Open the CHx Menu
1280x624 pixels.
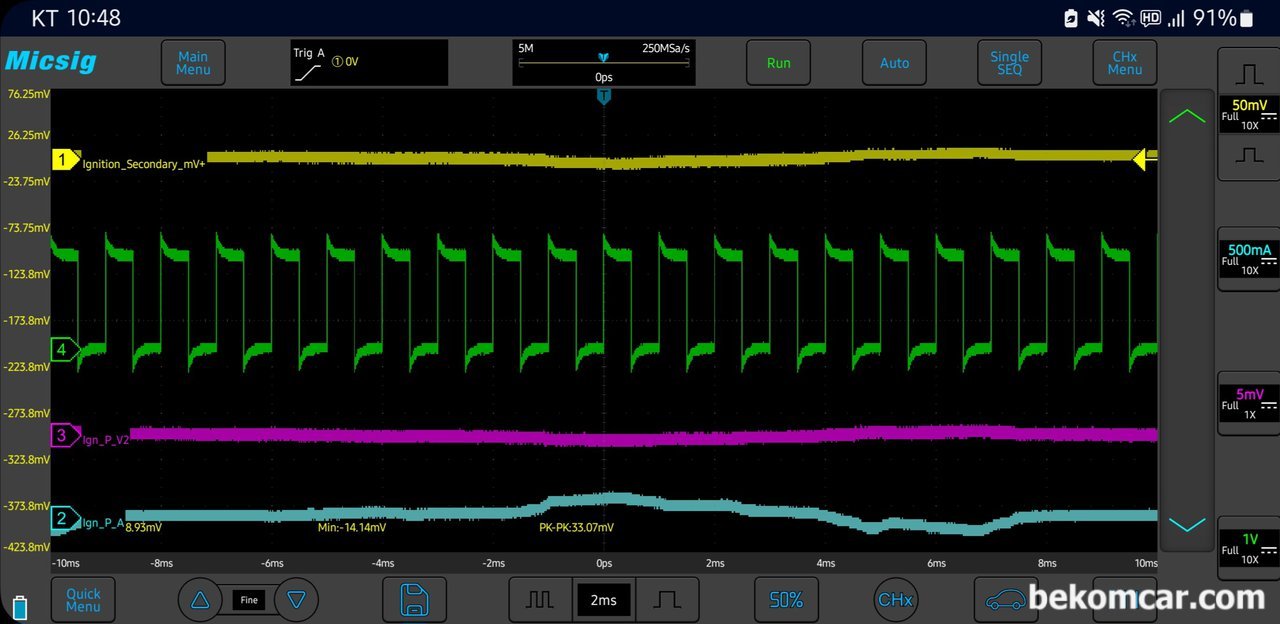(x=1124, y=63)
